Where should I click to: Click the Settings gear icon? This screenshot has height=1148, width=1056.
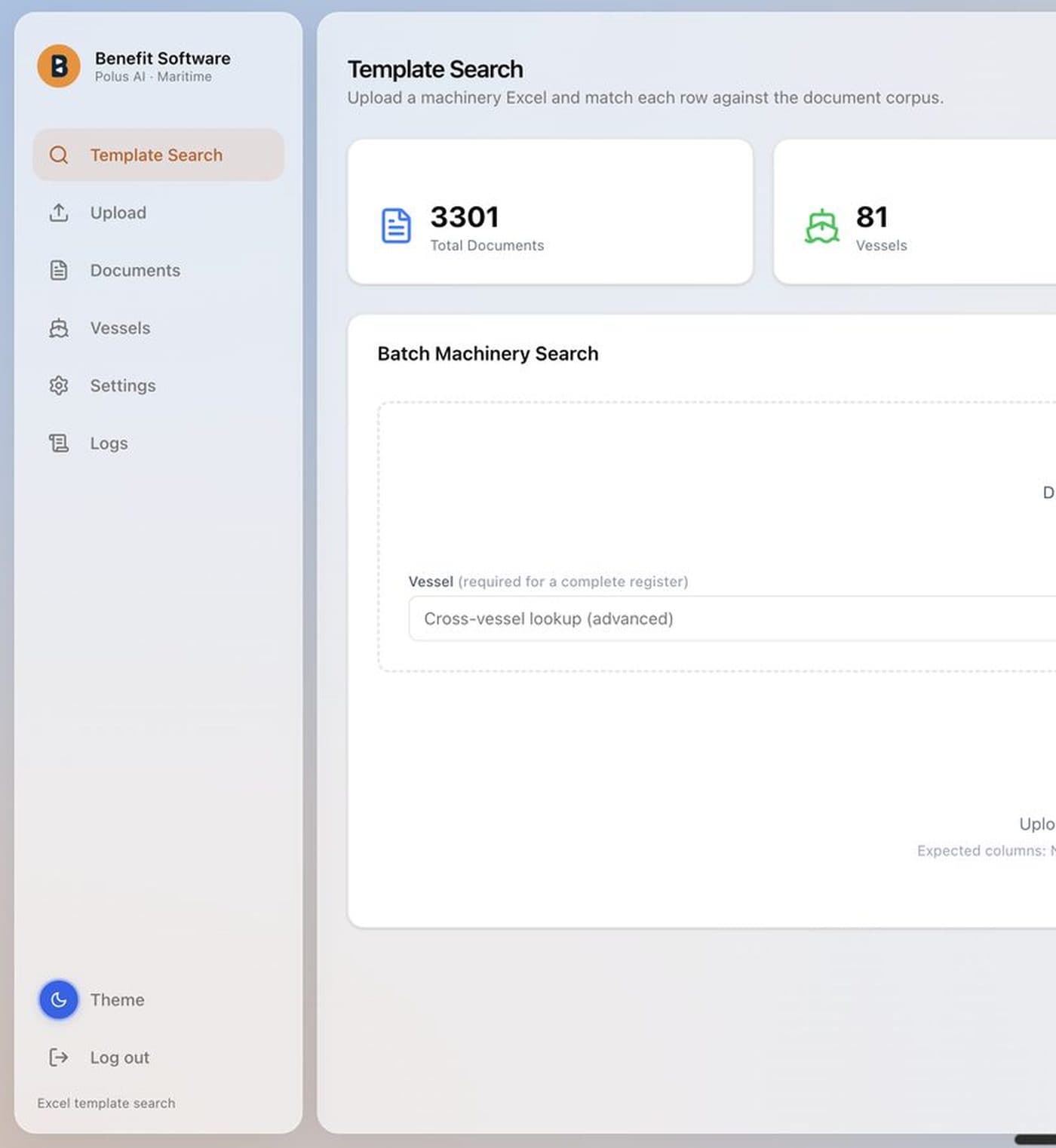59,385
